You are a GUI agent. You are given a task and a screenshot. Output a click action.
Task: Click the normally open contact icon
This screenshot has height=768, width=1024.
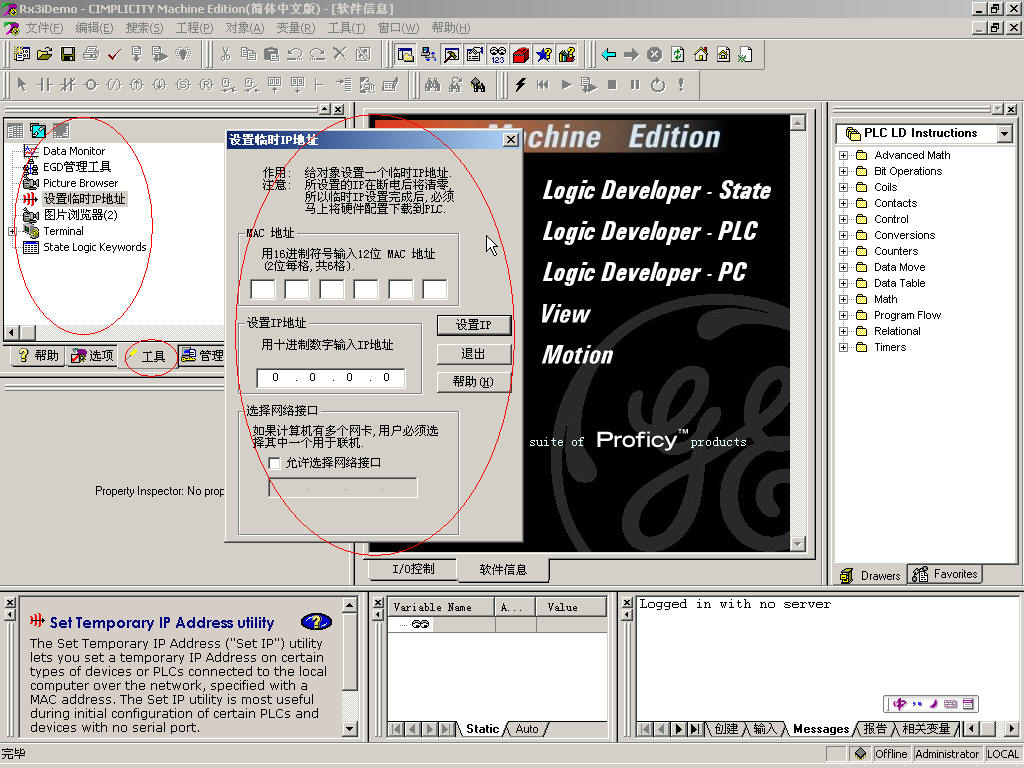tap(45, 85)
